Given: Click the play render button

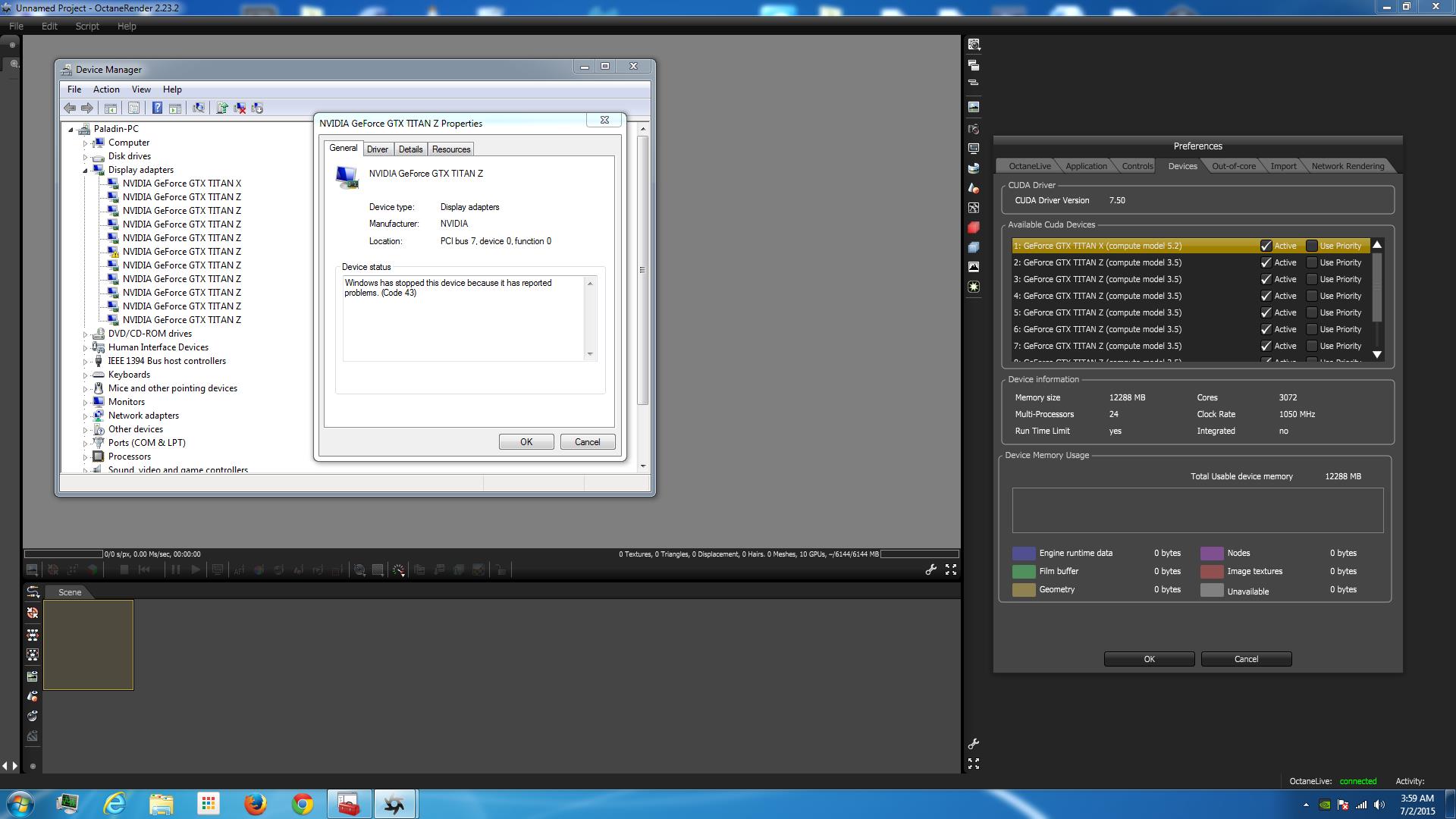Looking at the screenshot, I should 196,570.
